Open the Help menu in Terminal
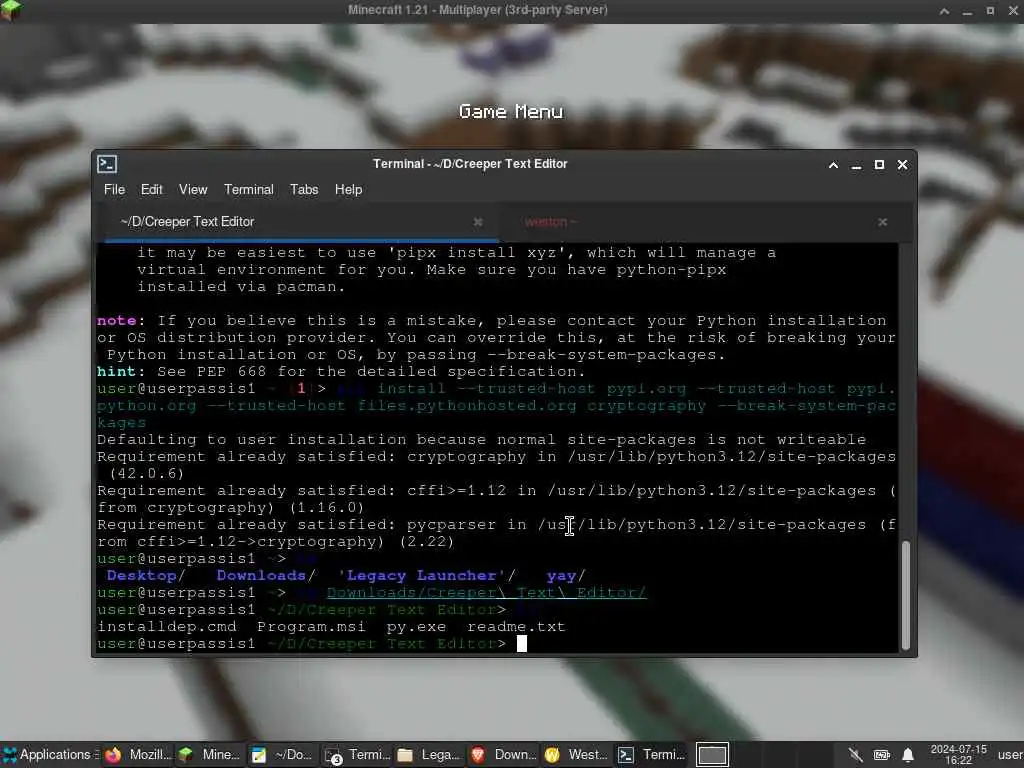Viewport: 1024px width, 768px height. [x=348, y=189]
